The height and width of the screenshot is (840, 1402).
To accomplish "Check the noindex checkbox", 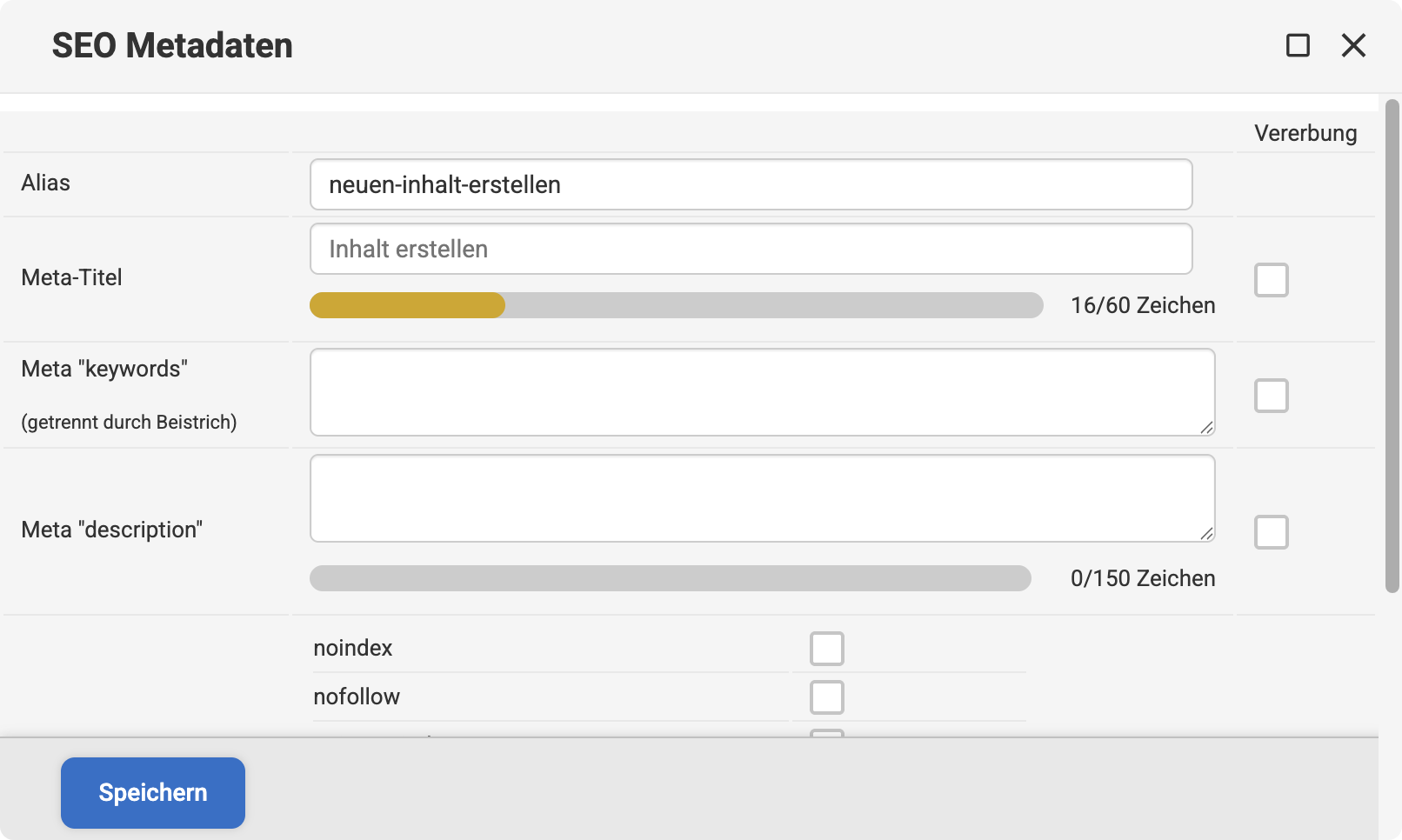I will (826, 649).
